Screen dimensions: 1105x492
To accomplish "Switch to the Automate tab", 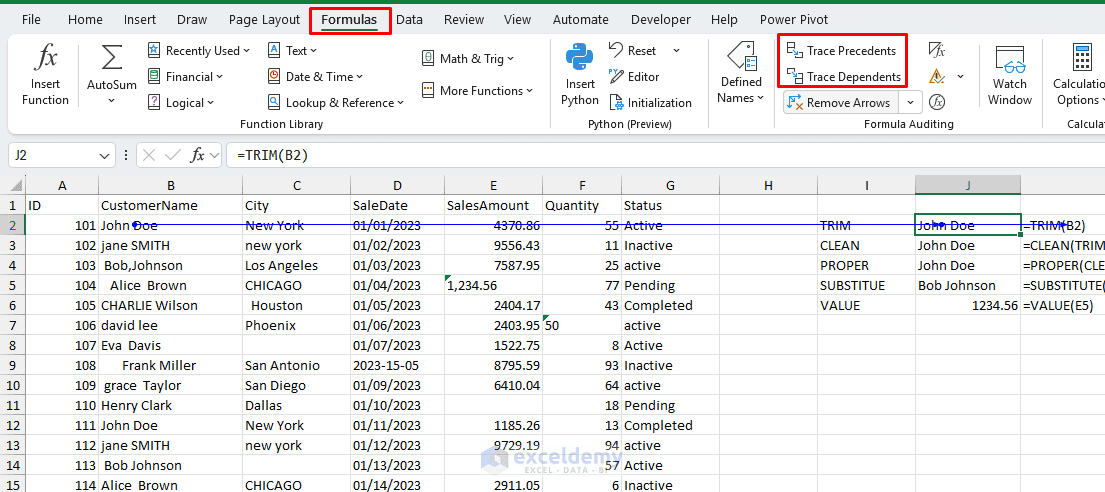I will tap(581, 20).
